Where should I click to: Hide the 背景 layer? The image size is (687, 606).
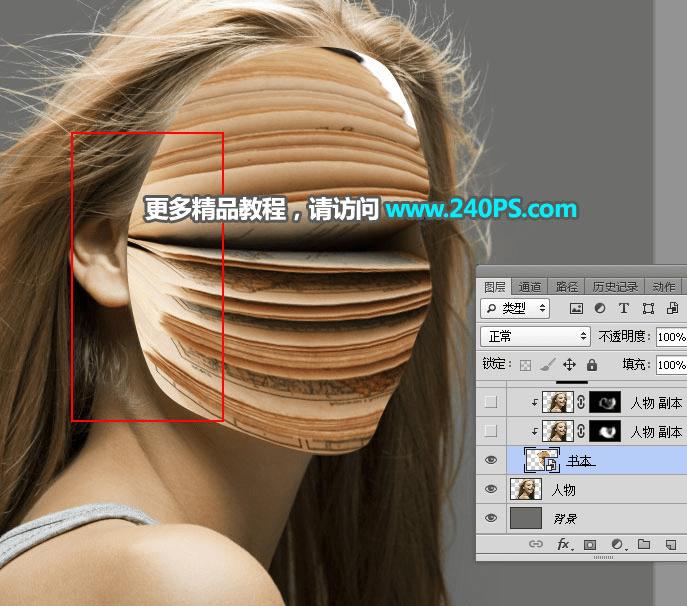(x=491, y=518)
